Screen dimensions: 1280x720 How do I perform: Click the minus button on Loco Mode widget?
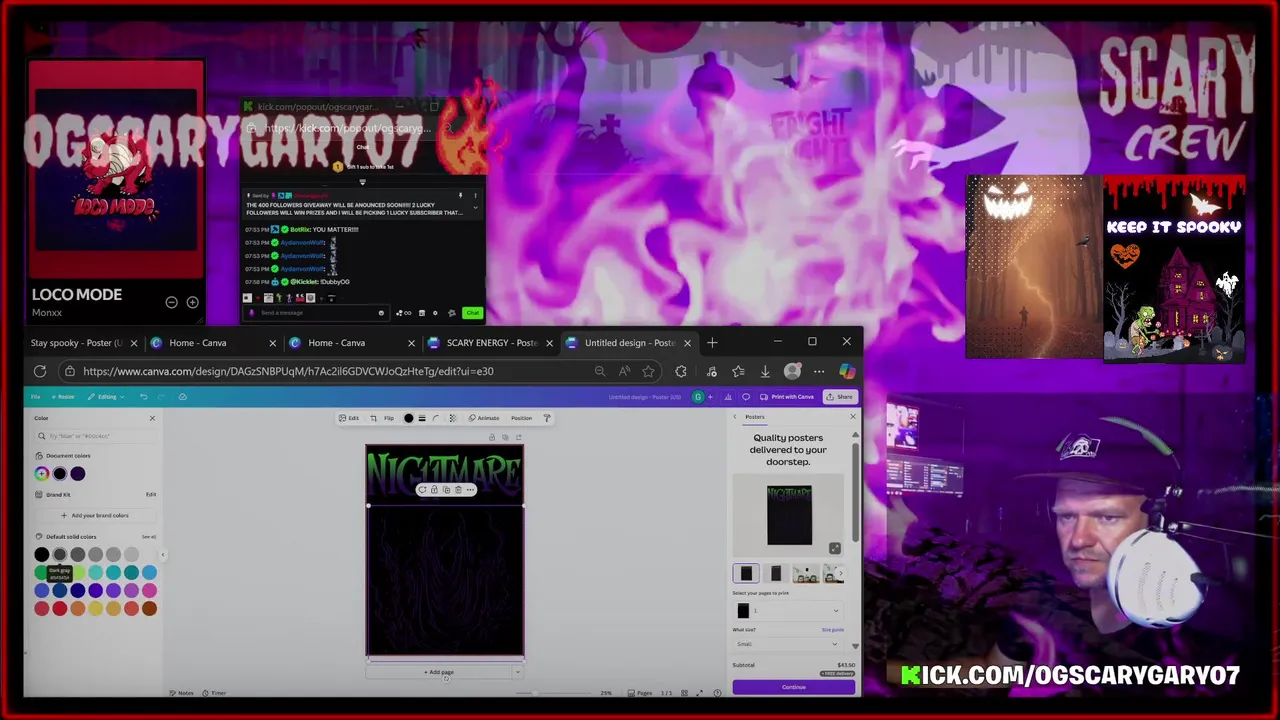tap(172, 302)
